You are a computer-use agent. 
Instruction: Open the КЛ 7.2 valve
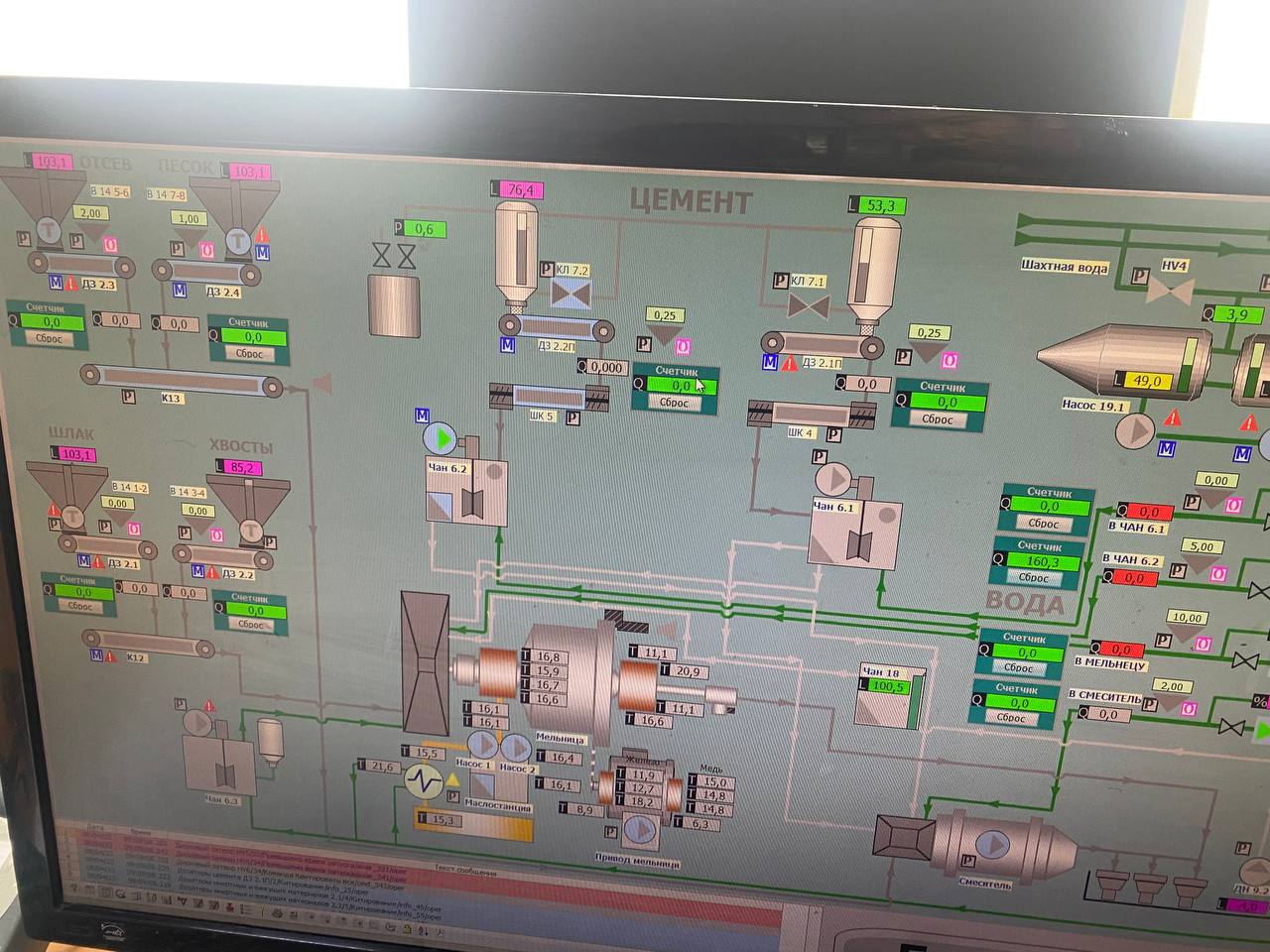570,293
